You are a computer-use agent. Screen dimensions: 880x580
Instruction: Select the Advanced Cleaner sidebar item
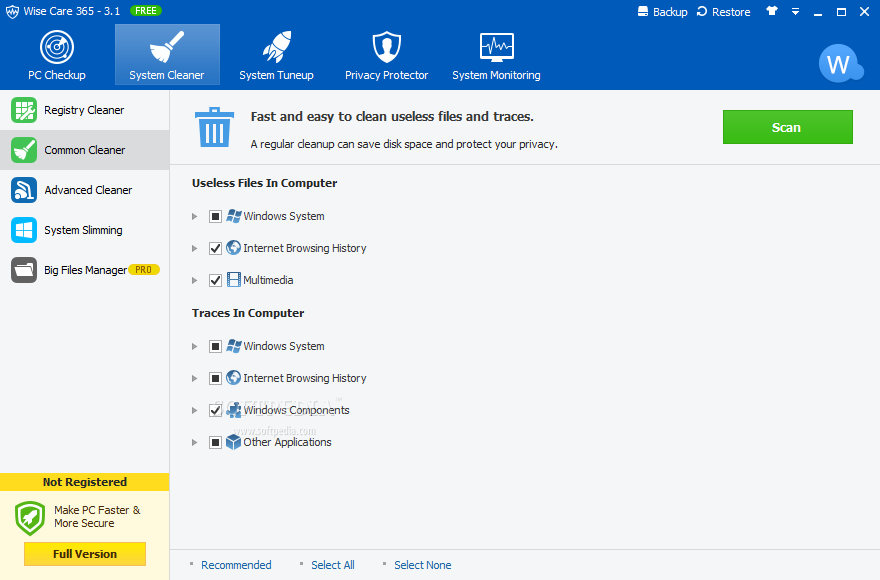point(84,190)
